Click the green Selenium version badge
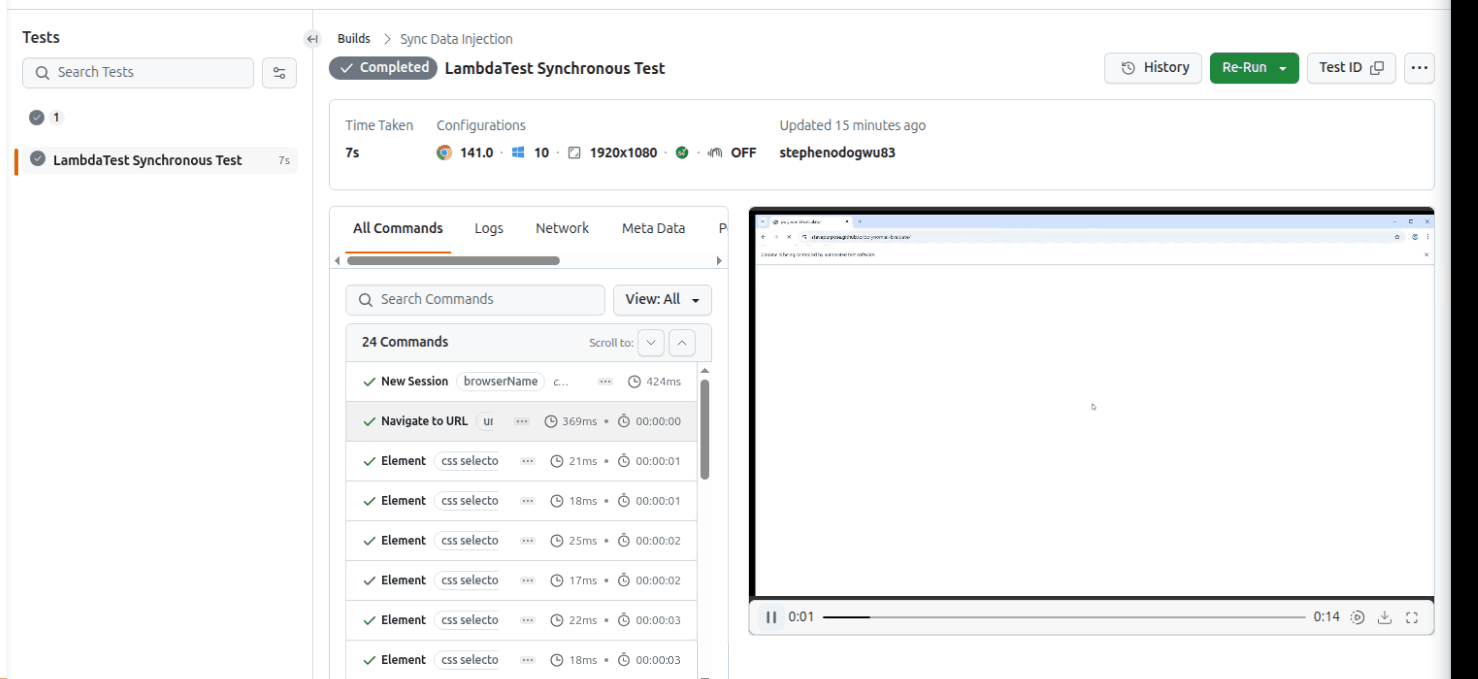Screen dimensions: 1478x679 (x=680, y=154)
